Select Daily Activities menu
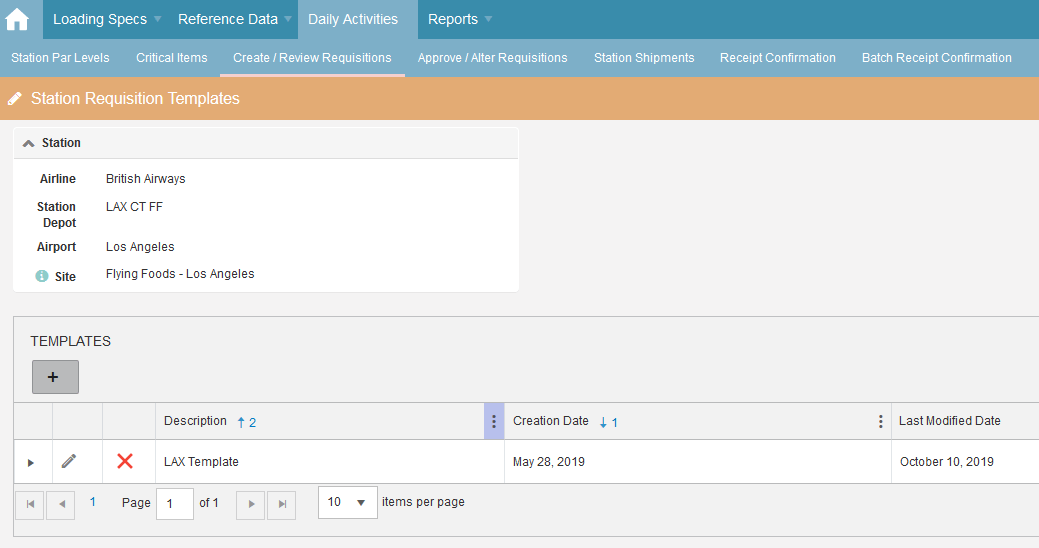 coord(358,19)
